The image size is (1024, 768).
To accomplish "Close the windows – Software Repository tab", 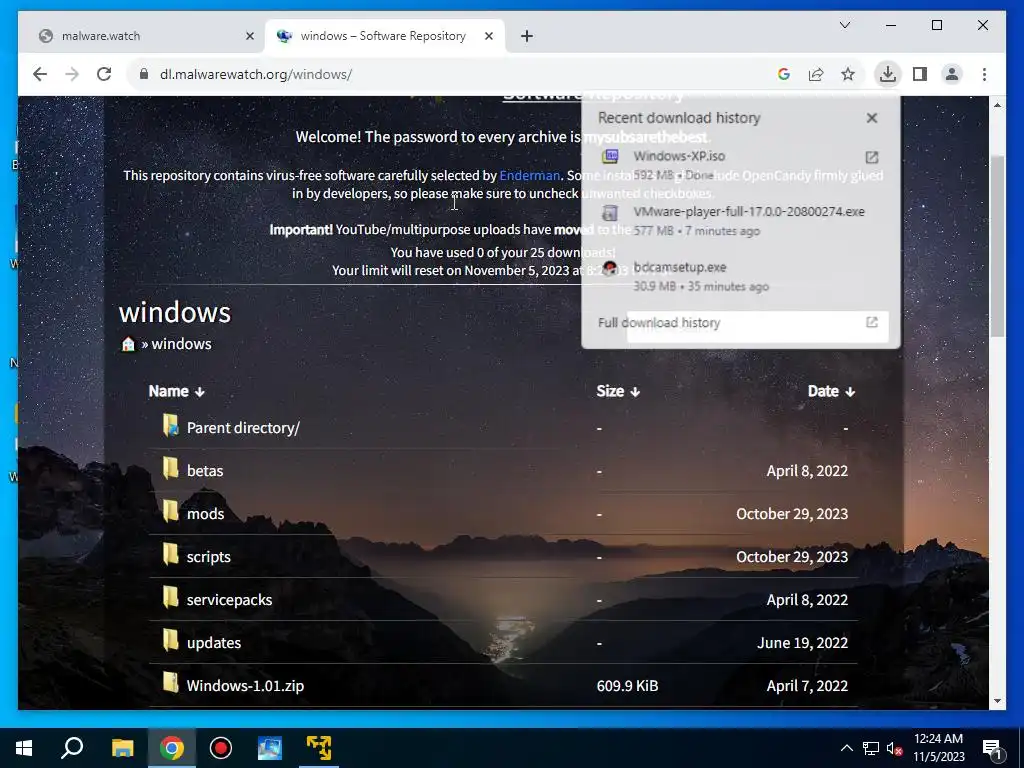I will [x=488, y=37].
